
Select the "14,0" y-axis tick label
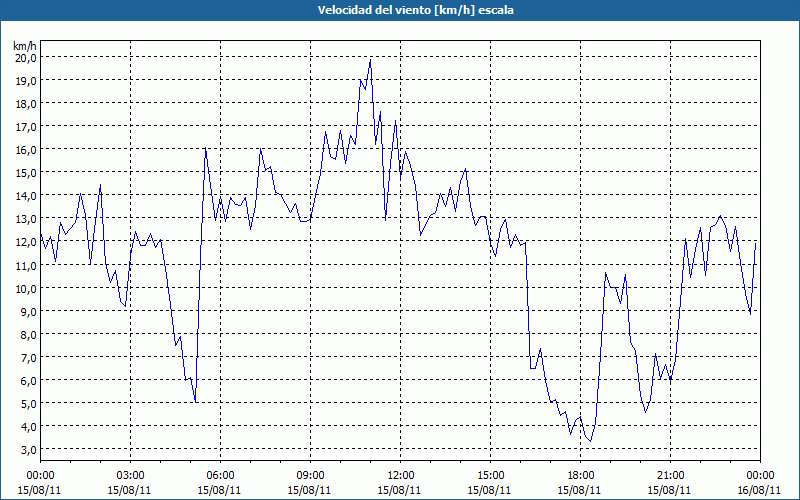click(25, 195)
